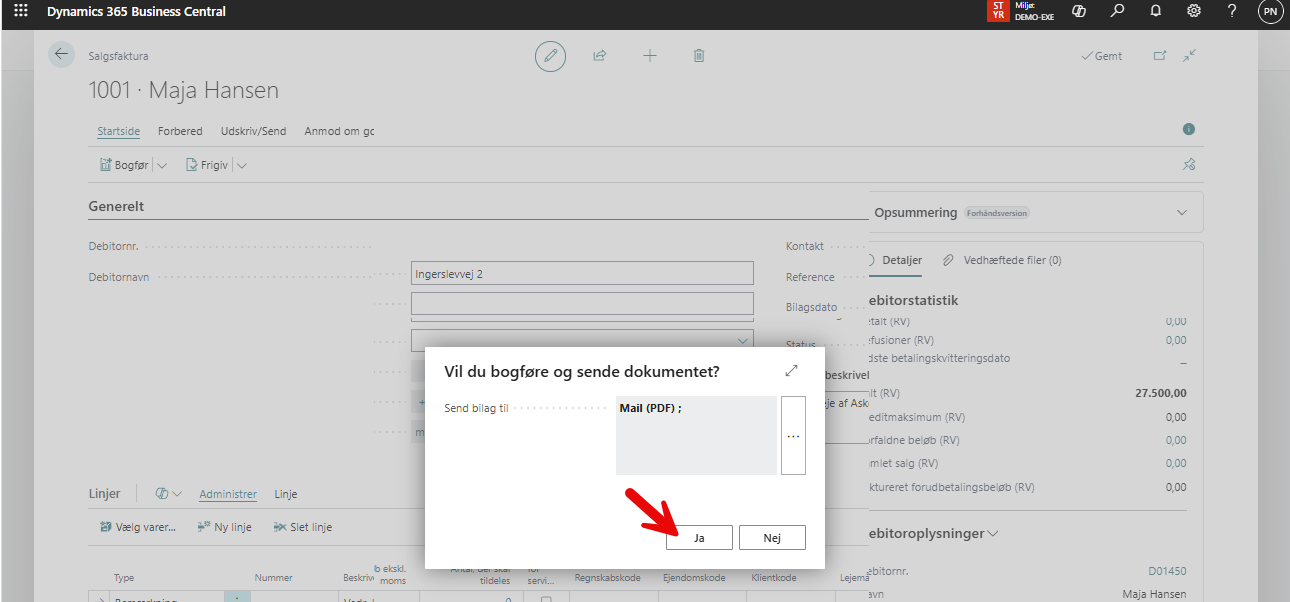The width and height of the screenshot is (1290, 602).
Task: Open the Linje tab in Linjer
Action: [x=286, y=494]
